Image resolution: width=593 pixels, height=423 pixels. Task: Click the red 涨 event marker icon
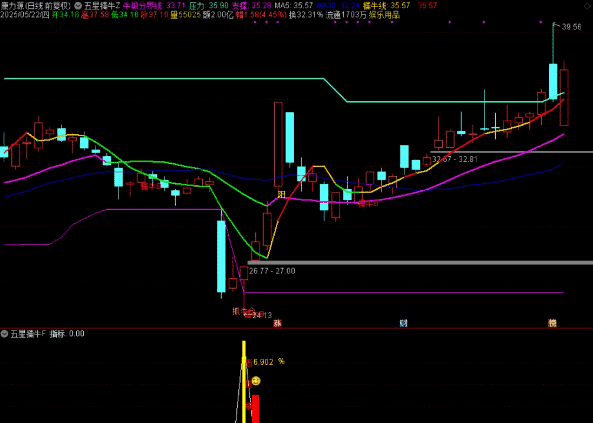tap(278, 323)
